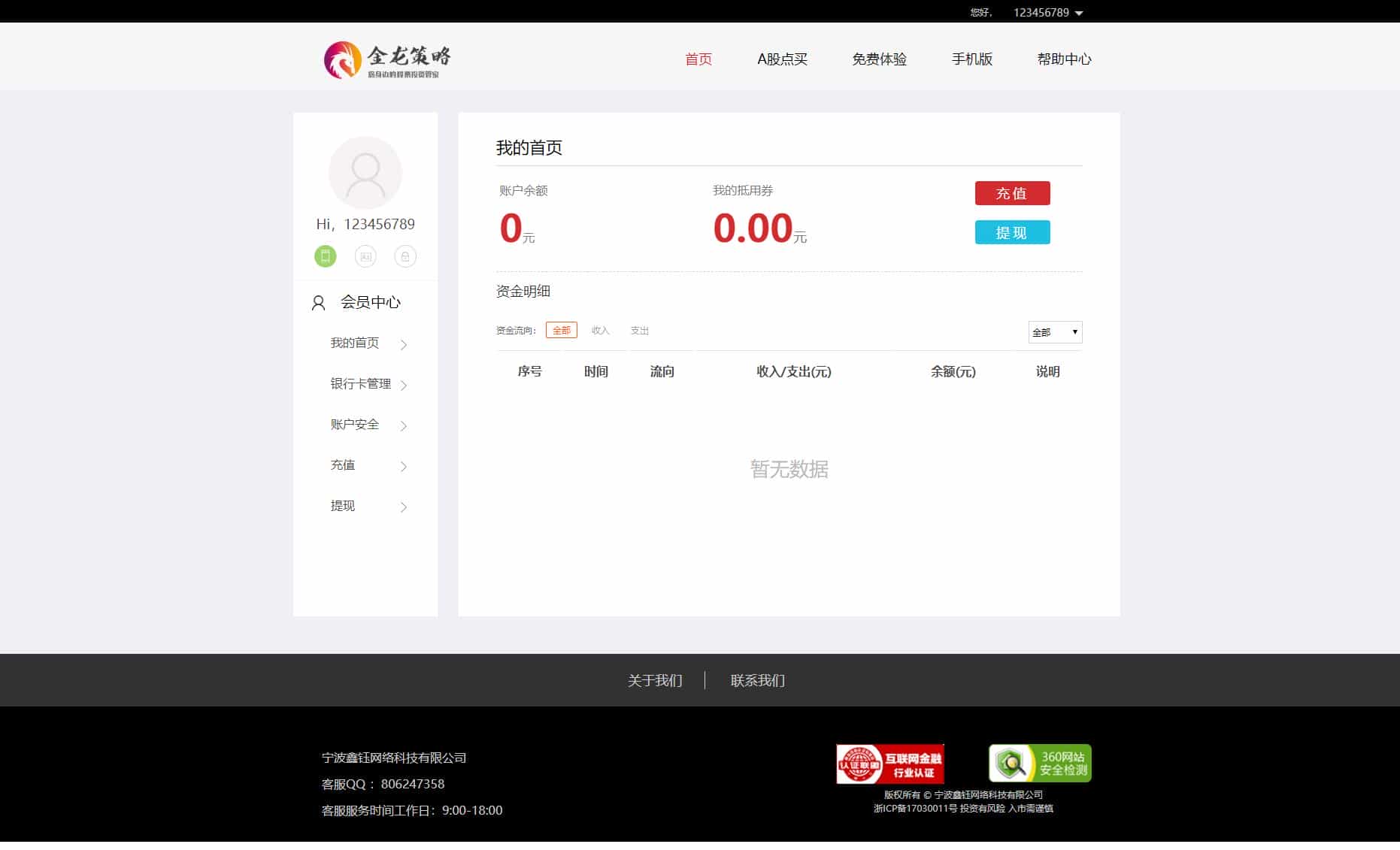Click the 余额(元) column header
This screenshot has height=850, width=1400.
pyautogui.click(x=953, y=371)
